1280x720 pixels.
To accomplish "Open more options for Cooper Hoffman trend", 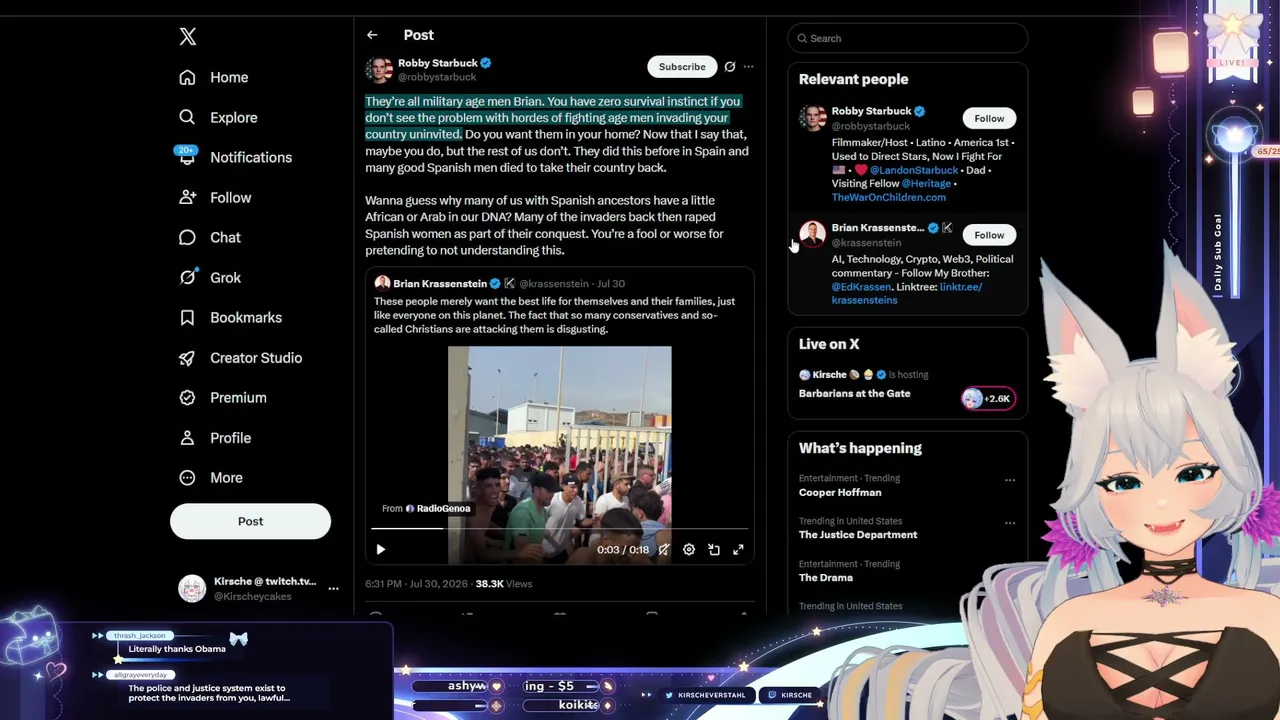I will [1010, 480].
